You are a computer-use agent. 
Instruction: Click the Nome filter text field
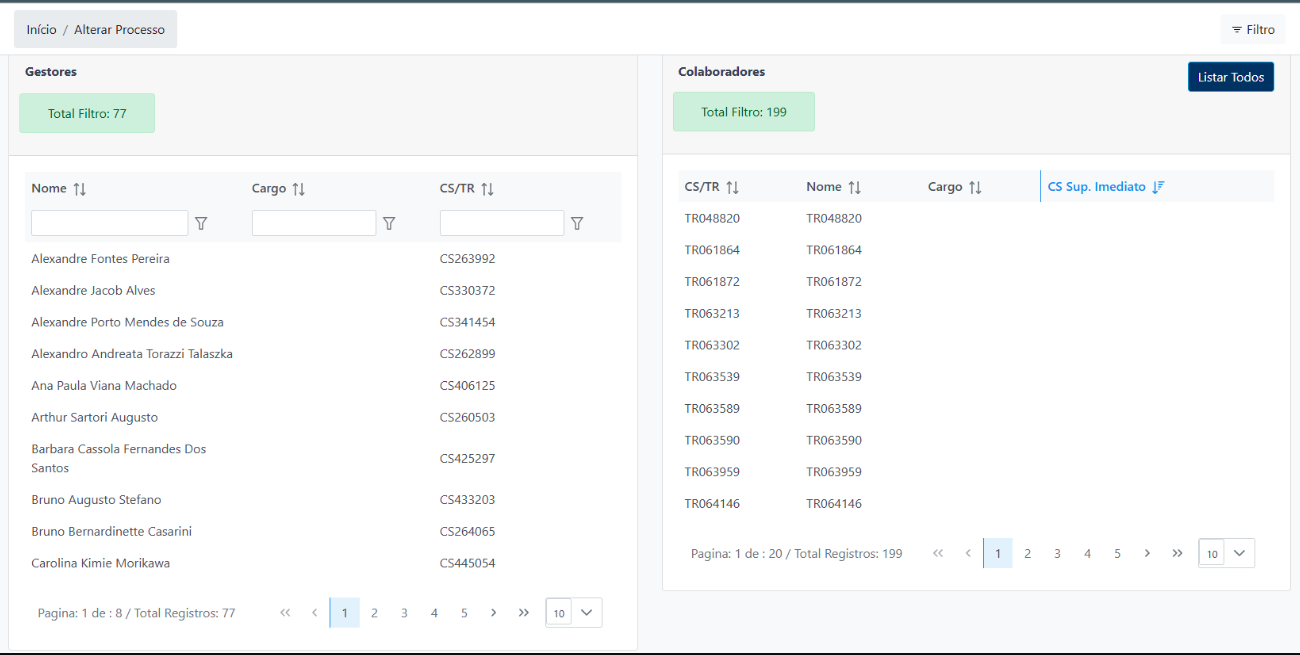pos(109,223)
